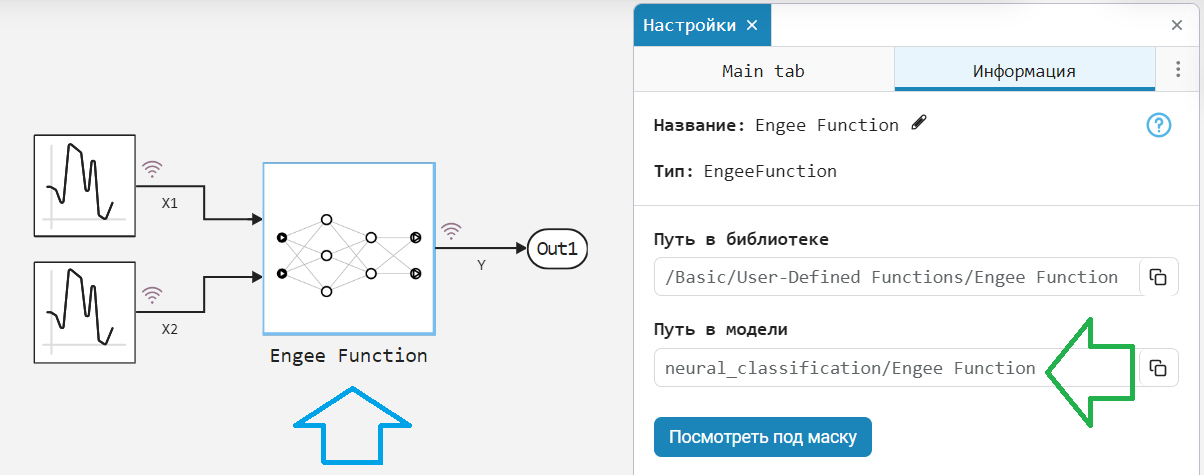Open help via the question mark icon
This screenshot has width=1204, height=475.
(1158, 125)
